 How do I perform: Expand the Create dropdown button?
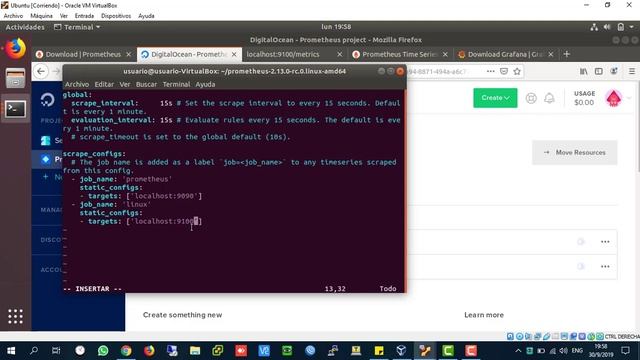(x=495, y=98)
